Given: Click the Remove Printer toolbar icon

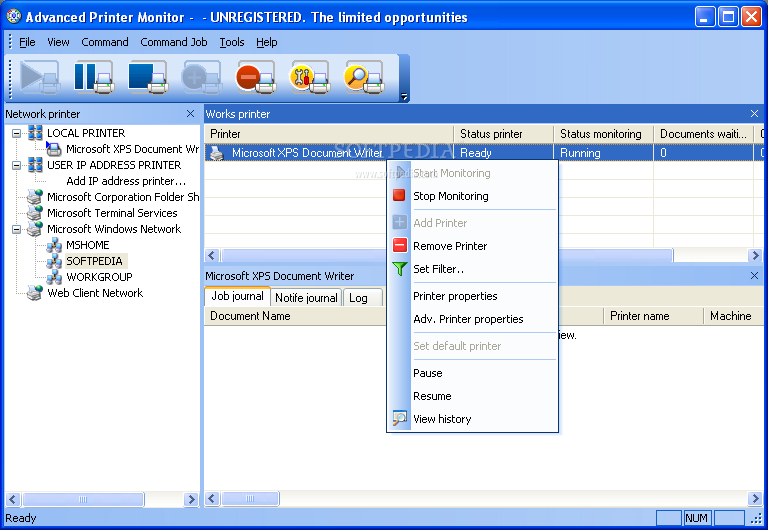Looking at the screenshot, I should pos(255,78).
